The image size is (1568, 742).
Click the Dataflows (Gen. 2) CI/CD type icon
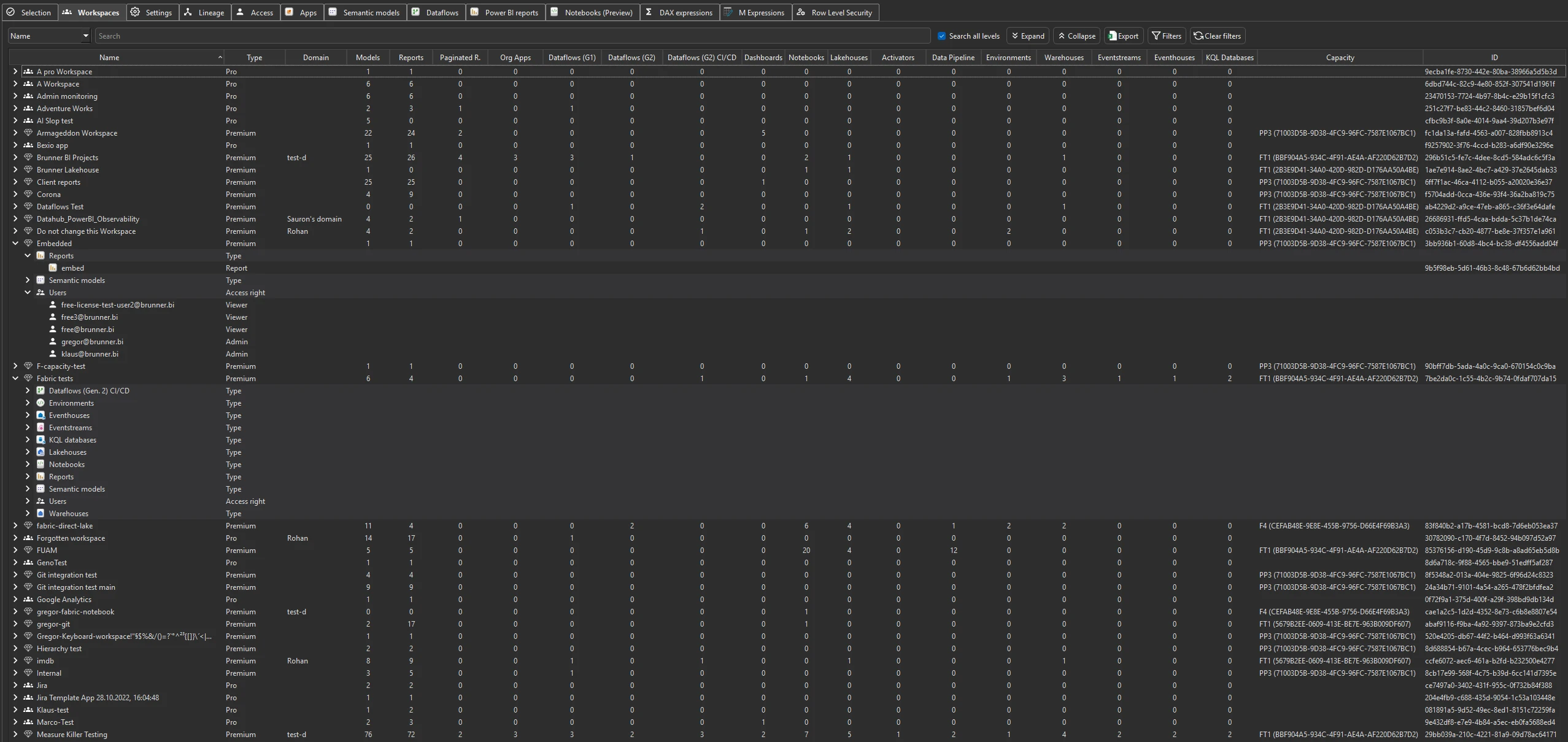point(41,390)
